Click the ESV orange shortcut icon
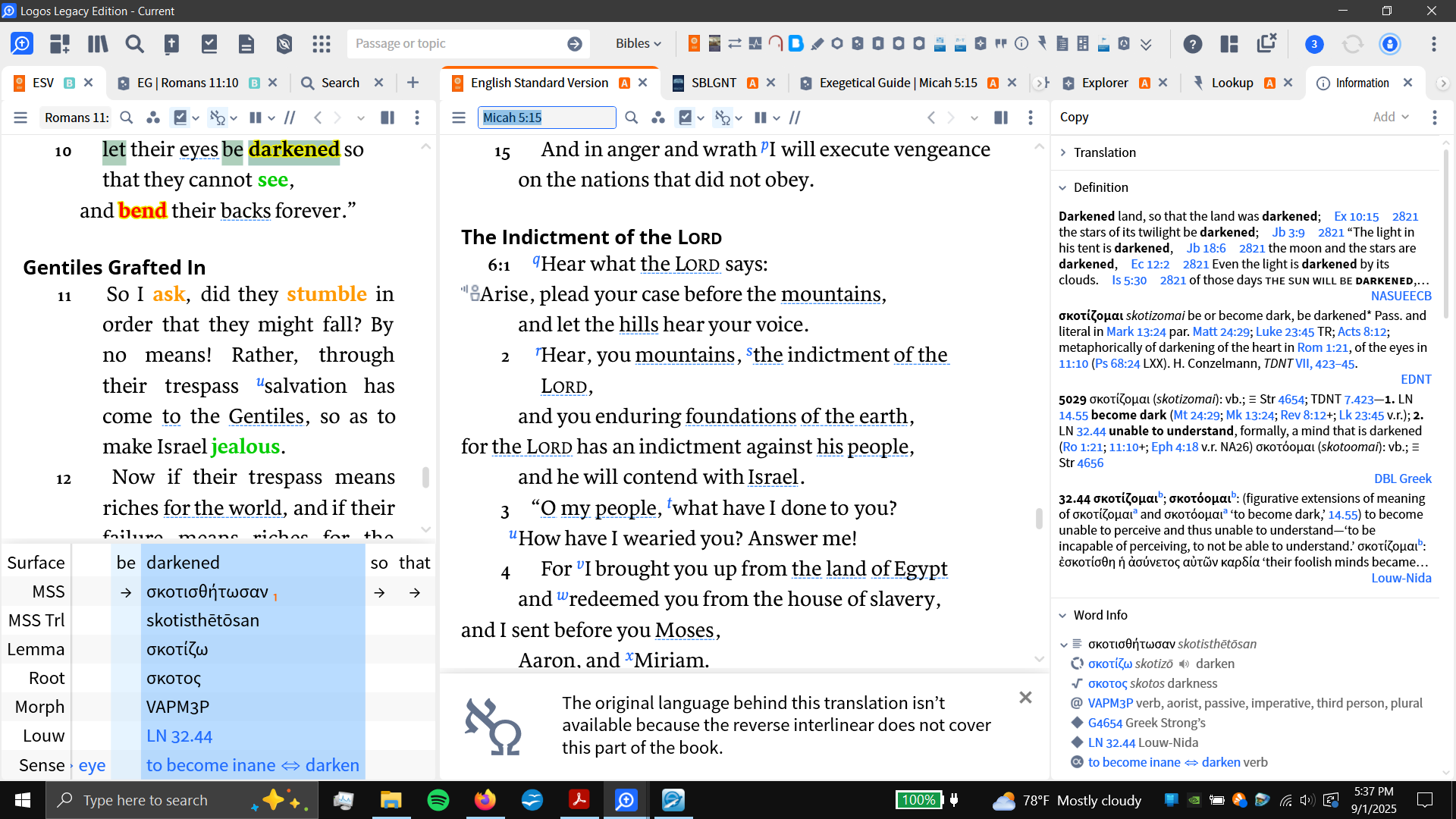1456x819 pixels. (694, 43)
